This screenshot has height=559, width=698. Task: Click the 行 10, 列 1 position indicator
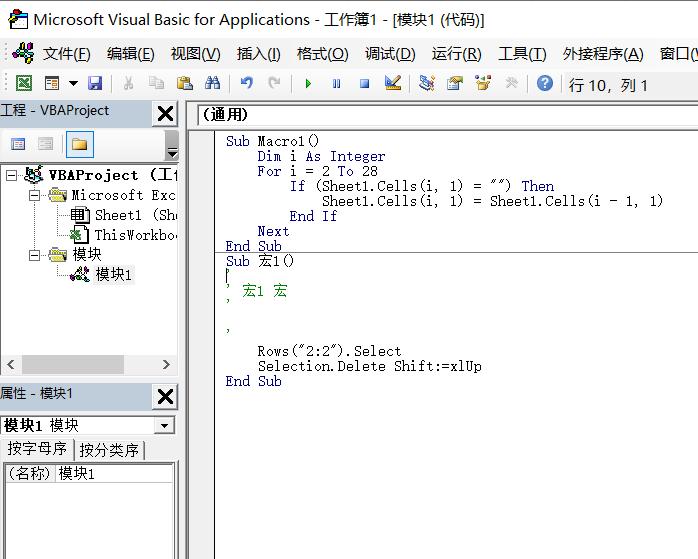tap(608, 85)
